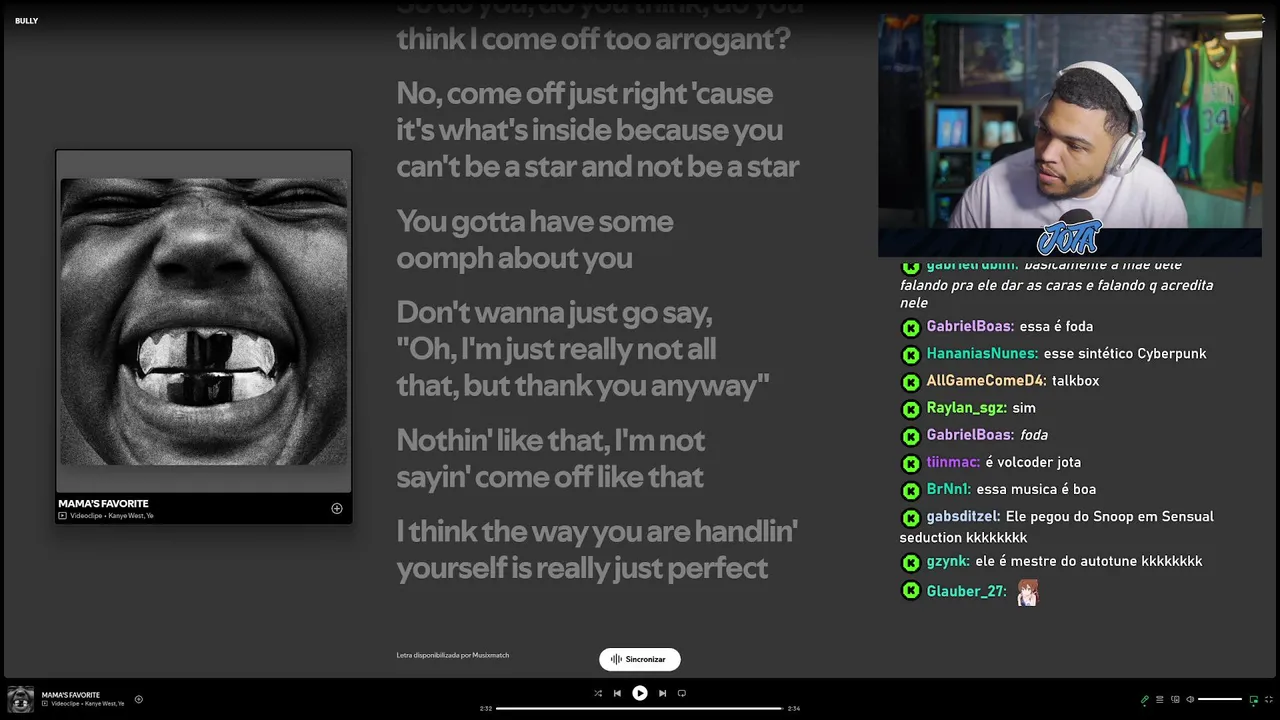The height and width of the screenshot is (720, 1280).
Task: Jump to lyric "Nothin' like that, I'm not"
Action: click(x=550, y=458)
